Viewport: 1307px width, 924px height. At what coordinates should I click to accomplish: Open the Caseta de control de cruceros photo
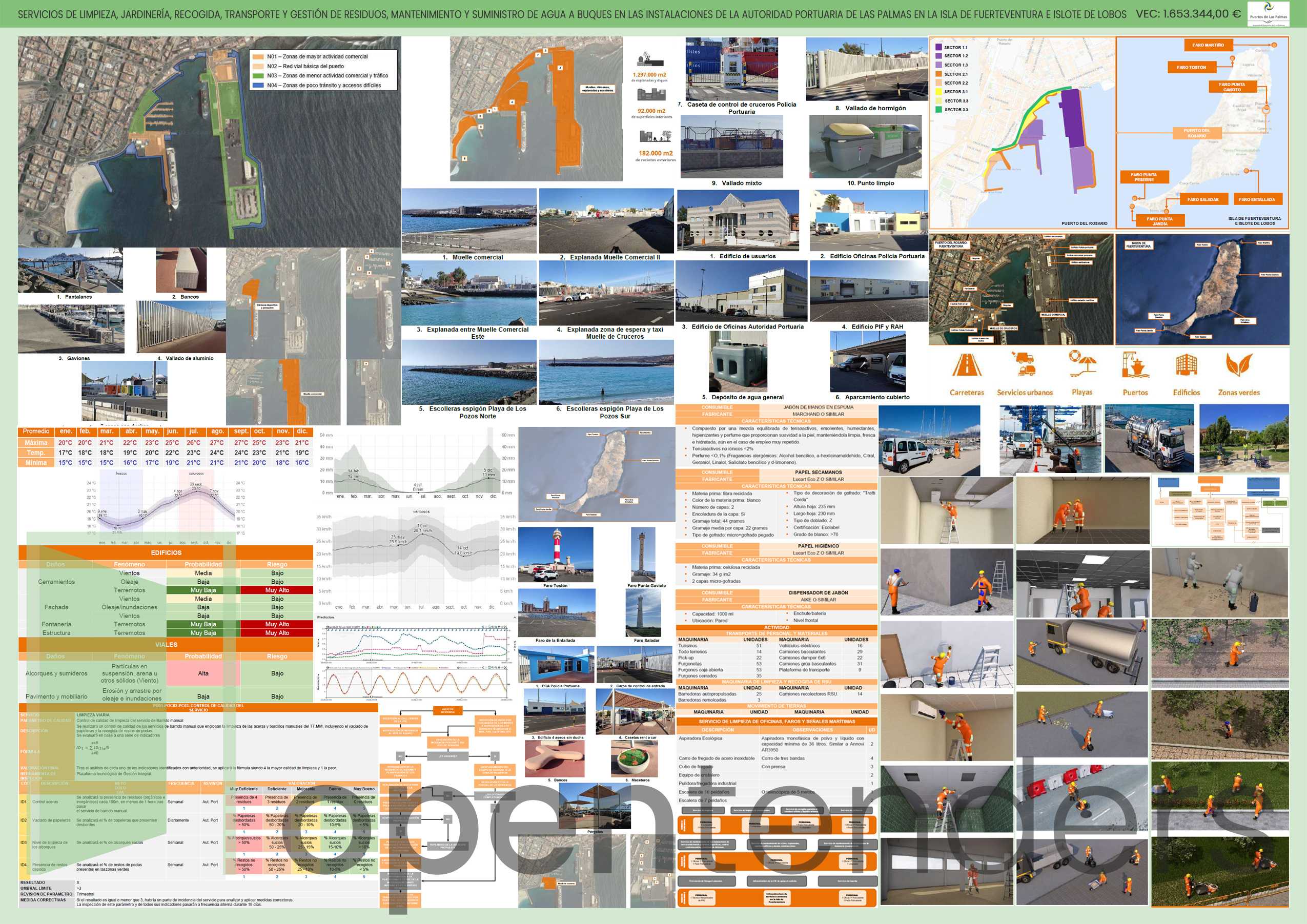[731, 69]
